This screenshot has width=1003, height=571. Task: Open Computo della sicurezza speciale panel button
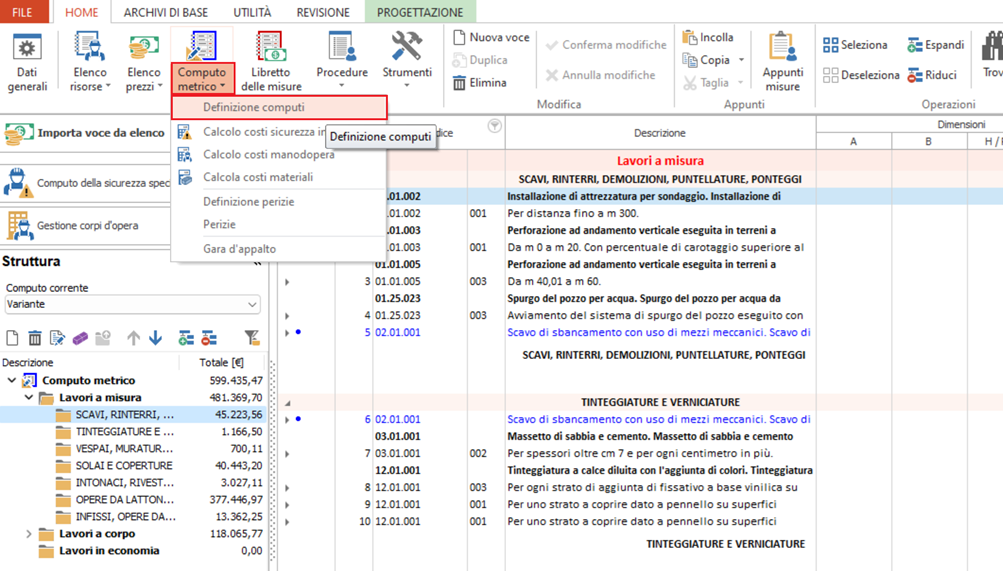(x=85, y=183)
